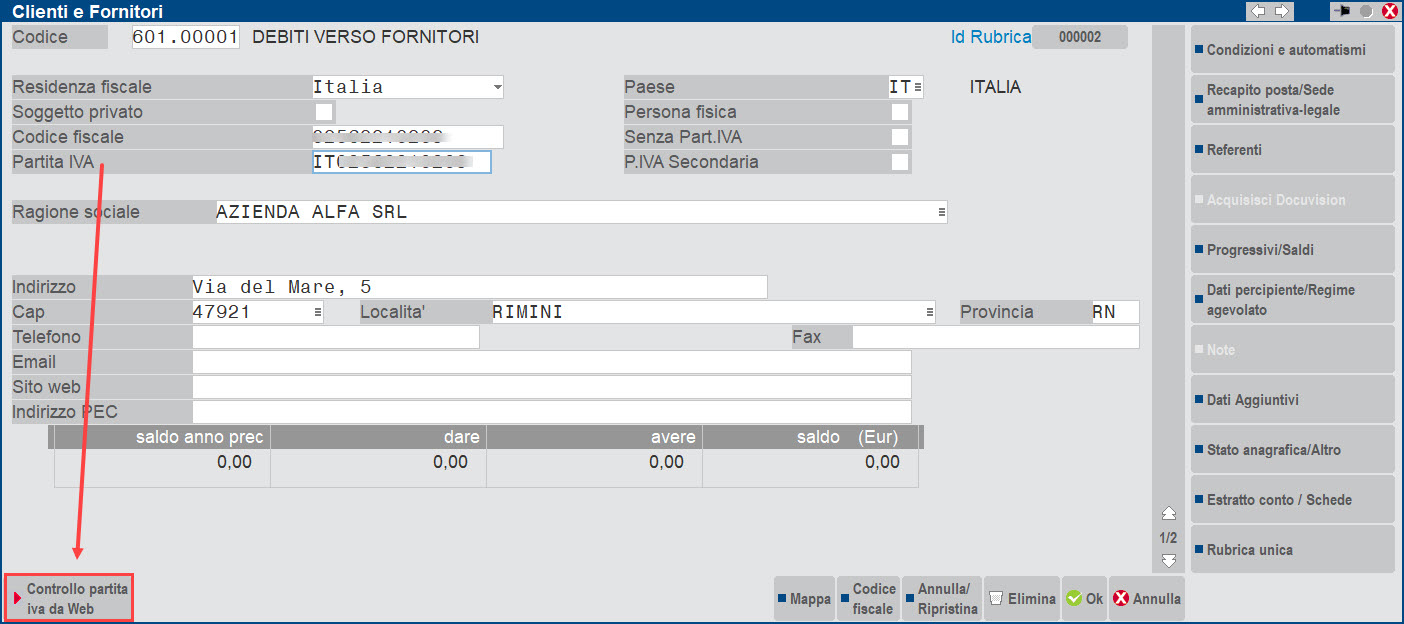The width and height of the screenshot is (1404, 624).
Task: Click into the Email input field
Action: point(551,362)
